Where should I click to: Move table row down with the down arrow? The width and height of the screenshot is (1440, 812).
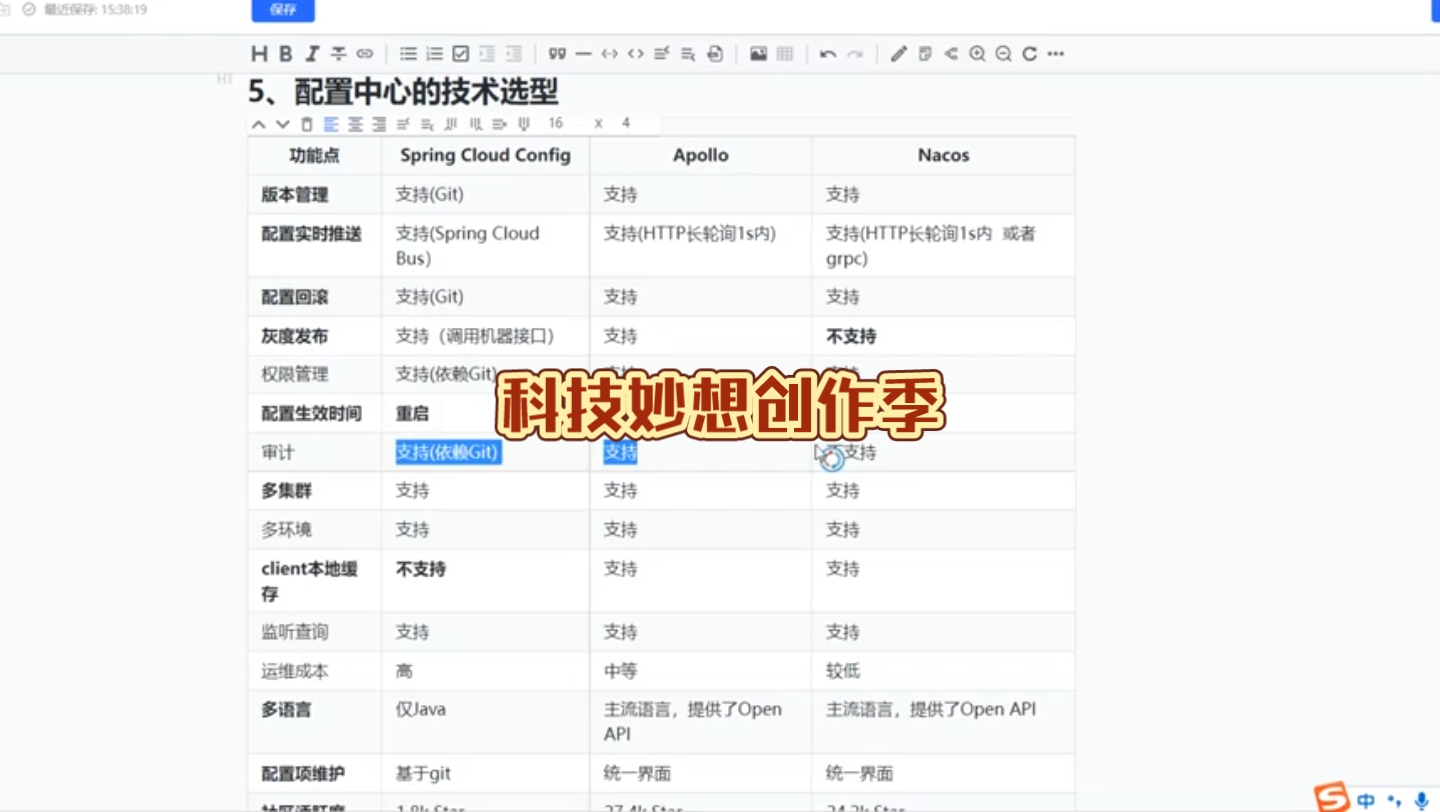click(283, 124)
